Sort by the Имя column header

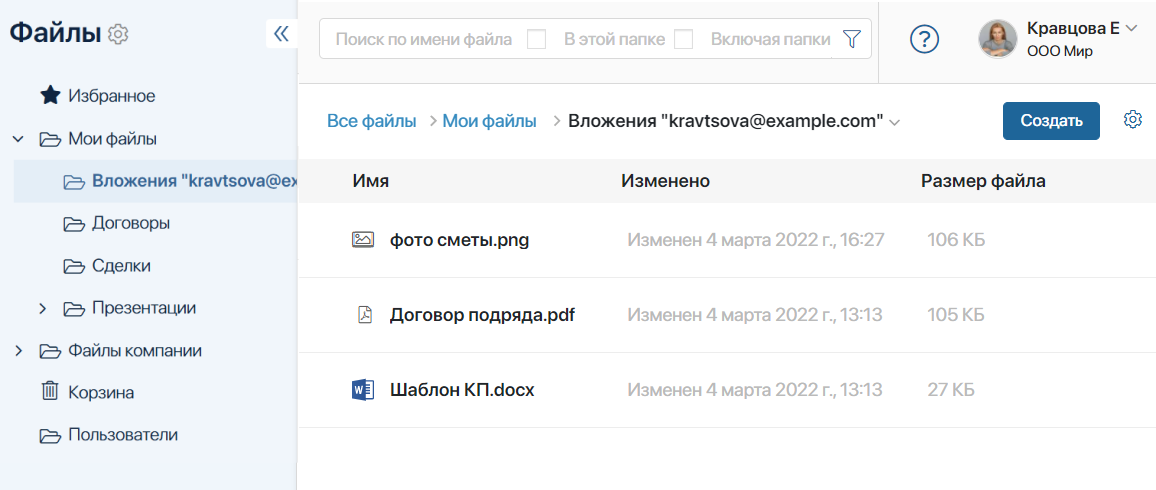point(371,181)
